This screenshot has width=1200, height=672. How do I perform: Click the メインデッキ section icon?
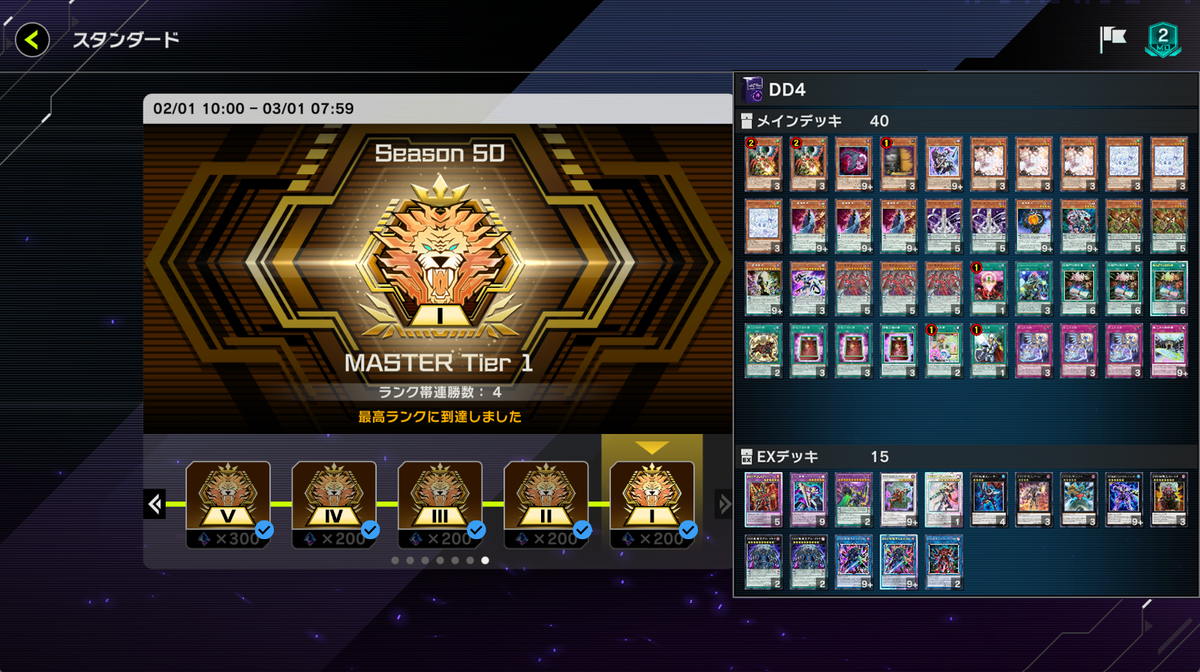pos(746,121)
